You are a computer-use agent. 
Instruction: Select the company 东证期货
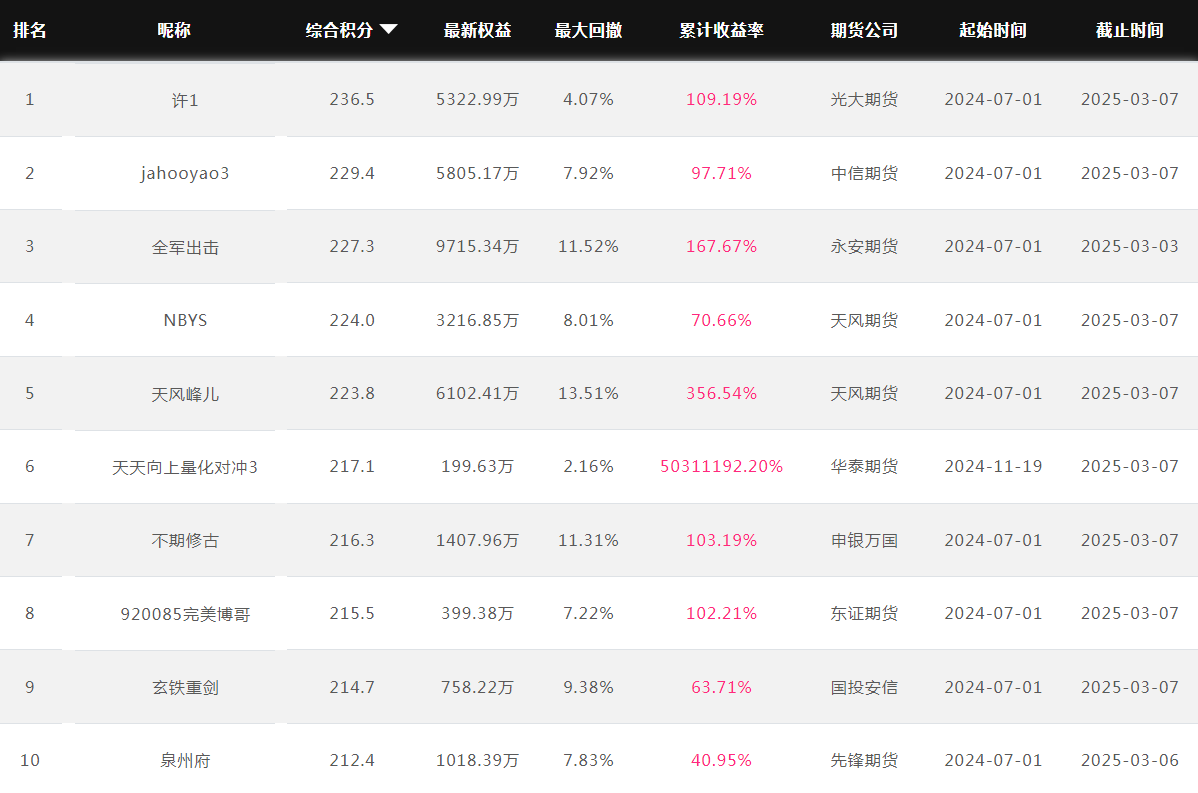coord(864,613)
